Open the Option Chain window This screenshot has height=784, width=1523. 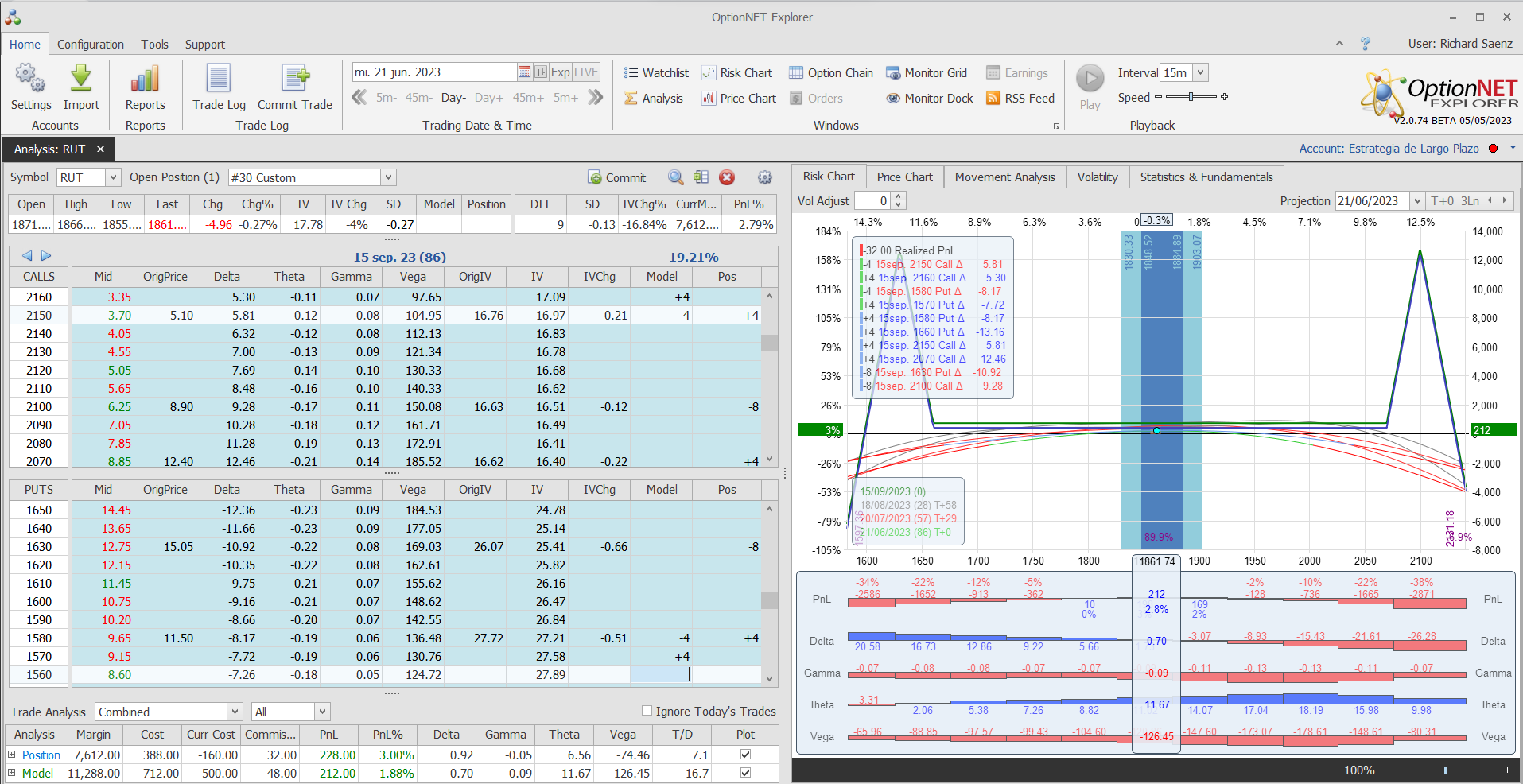[831, 73]
